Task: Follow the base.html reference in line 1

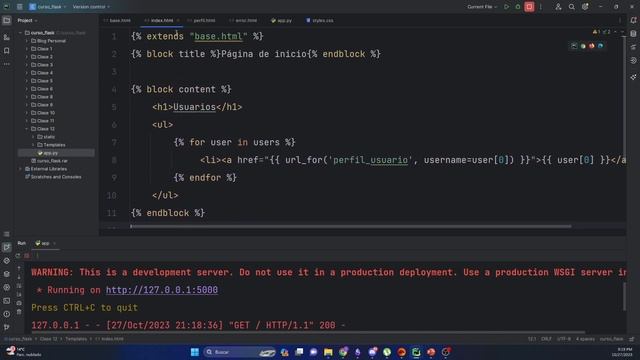Action: coord(218,36)
